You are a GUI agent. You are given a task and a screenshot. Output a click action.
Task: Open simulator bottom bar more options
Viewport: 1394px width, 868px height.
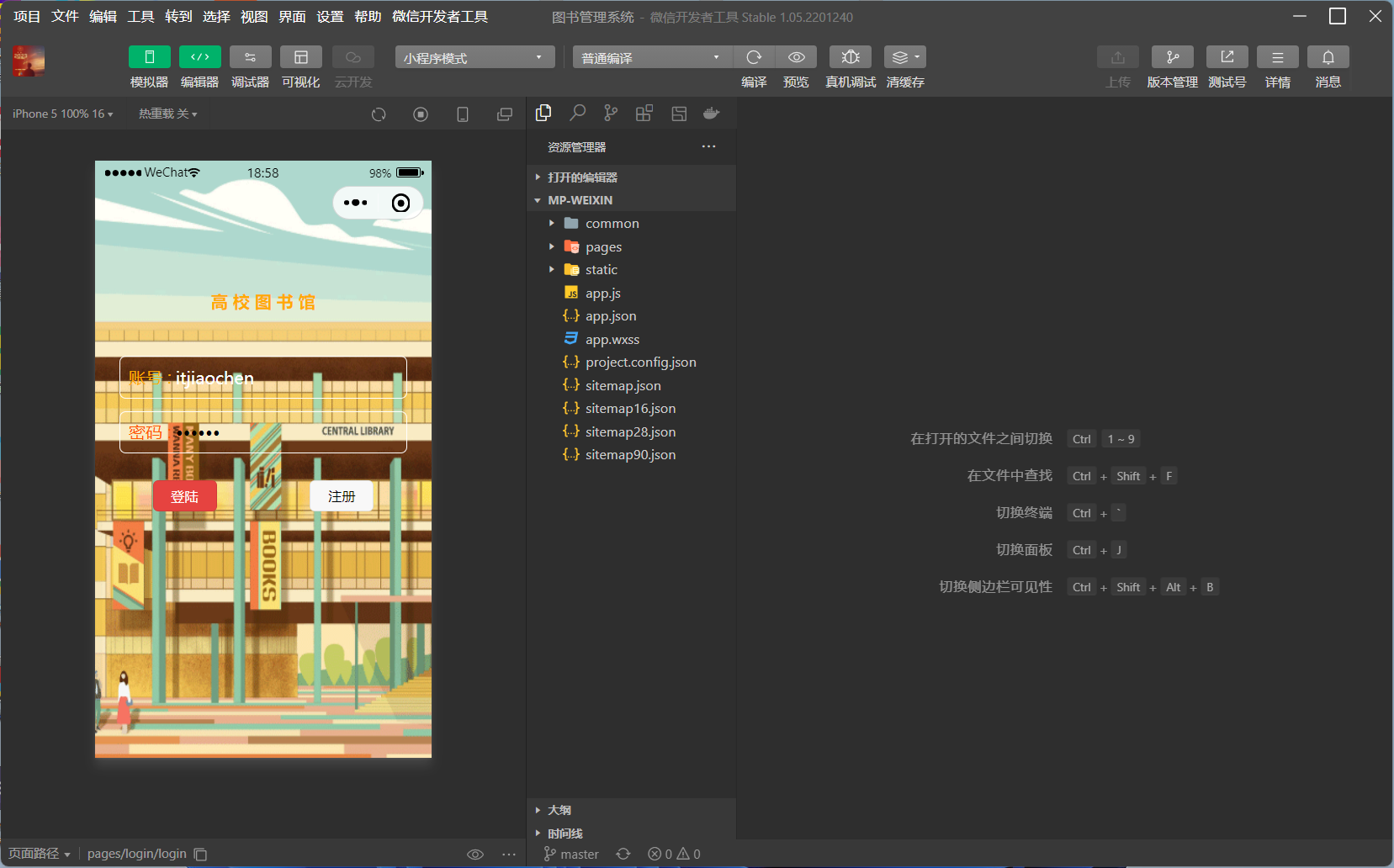509,855
